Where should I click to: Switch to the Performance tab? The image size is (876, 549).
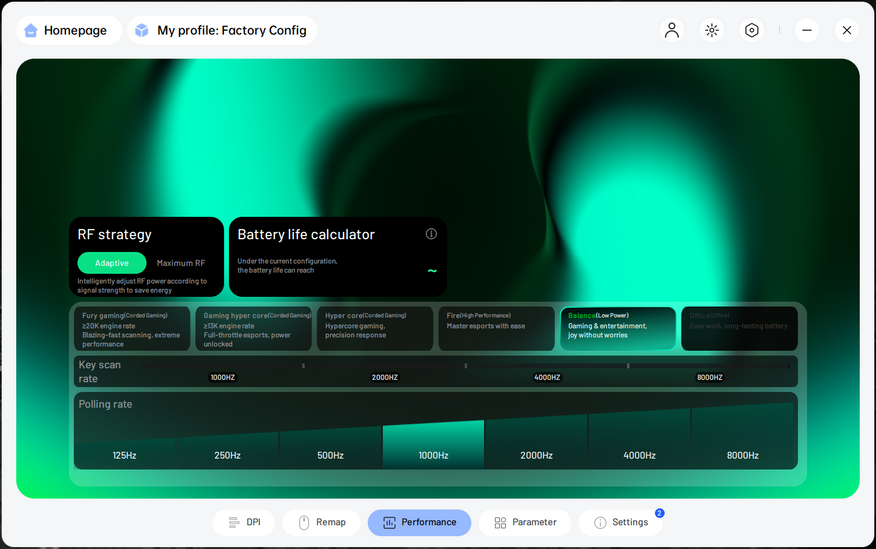click(x=419, y=522)
